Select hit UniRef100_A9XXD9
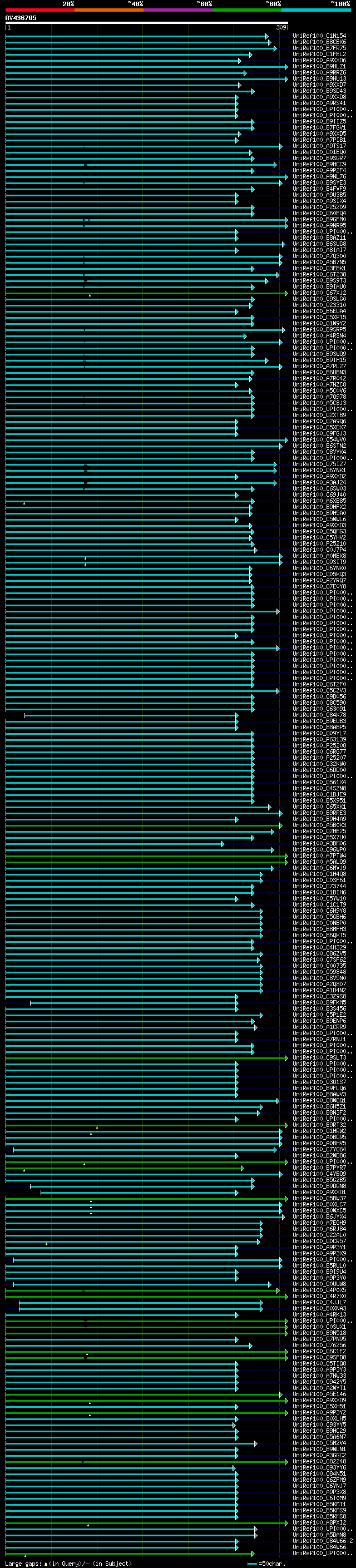Viewport: 356px width, 1568px height. tap(319, 1400)
